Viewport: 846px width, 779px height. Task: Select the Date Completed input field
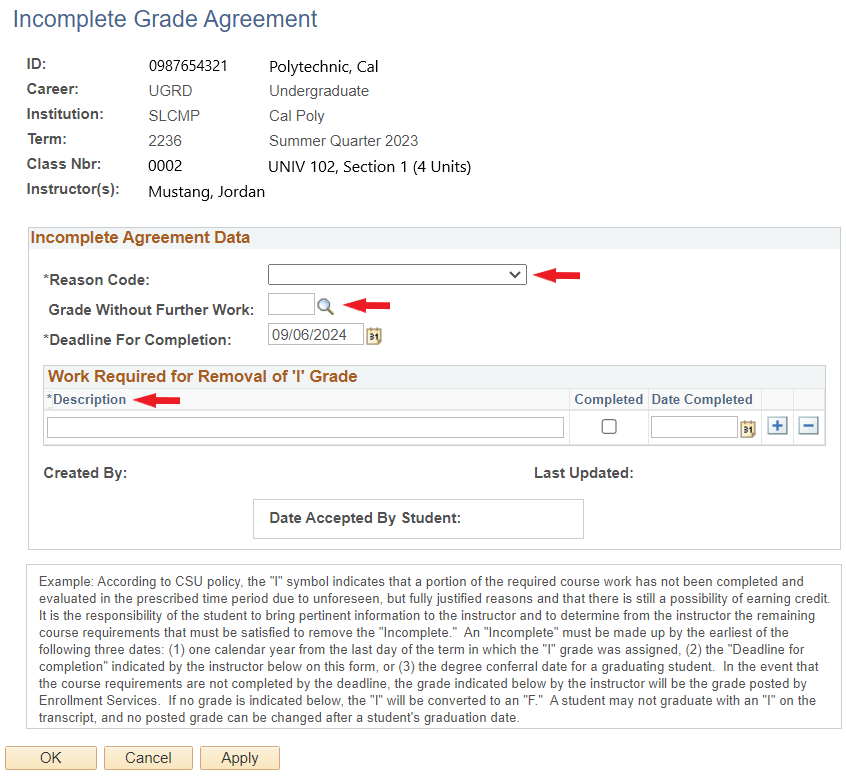(694, 427)
